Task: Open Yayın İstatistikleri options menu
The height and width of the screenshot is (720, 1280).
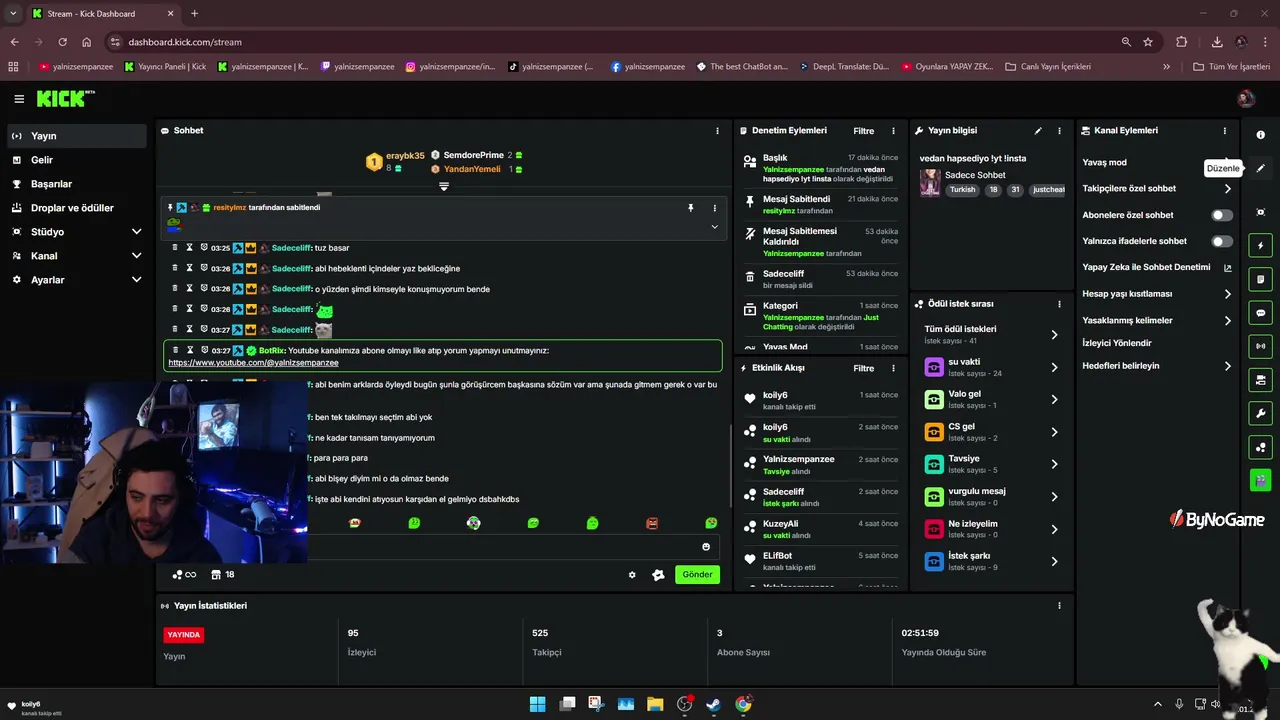Action: click(x=1059, y=606)
